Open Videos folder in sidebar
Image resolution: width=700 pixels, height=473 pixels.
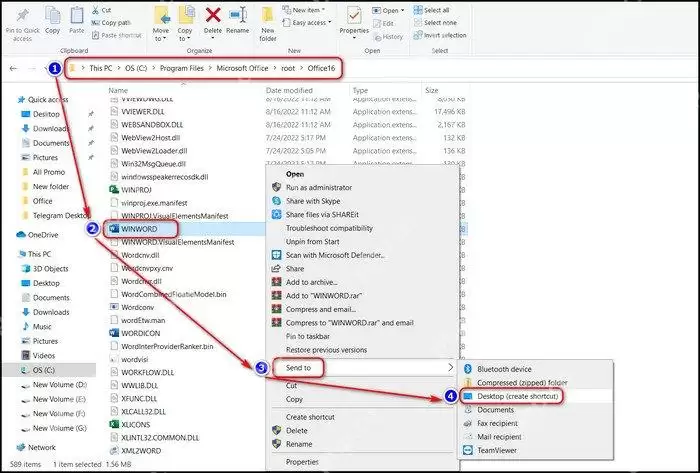(38, 356)
